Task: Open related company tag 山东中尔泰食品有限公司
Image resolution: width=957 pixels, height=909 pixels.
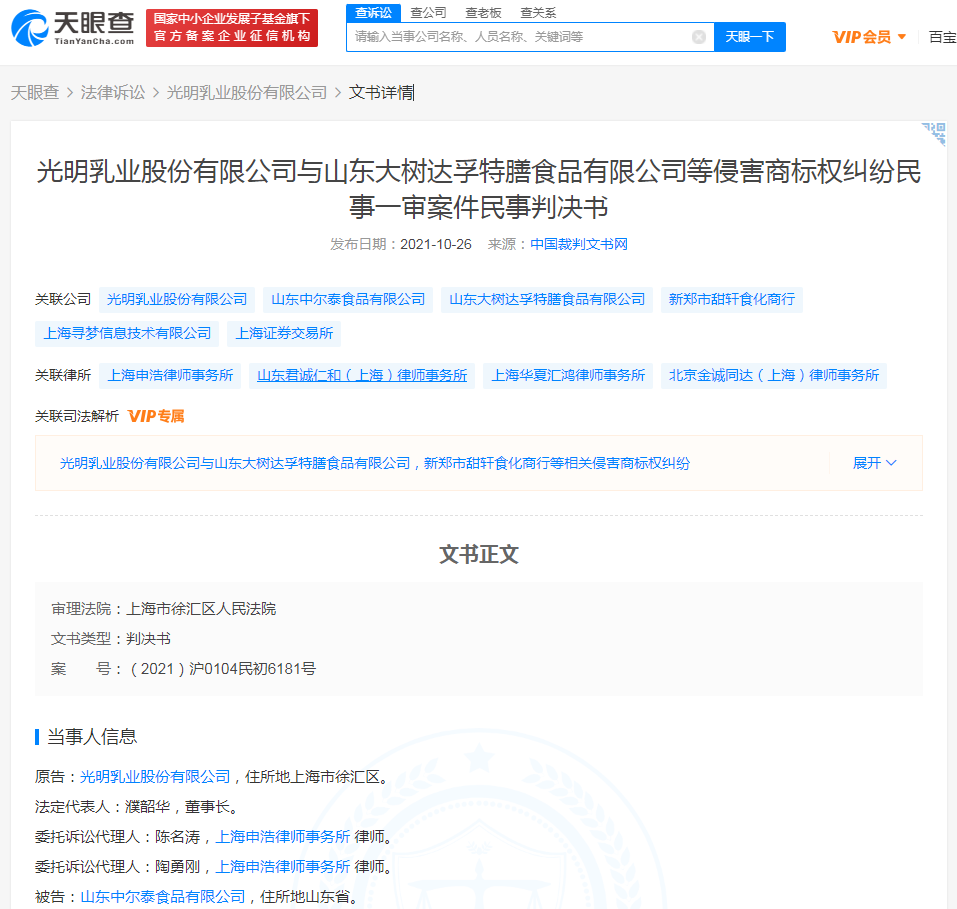Action: coord(348,300)
